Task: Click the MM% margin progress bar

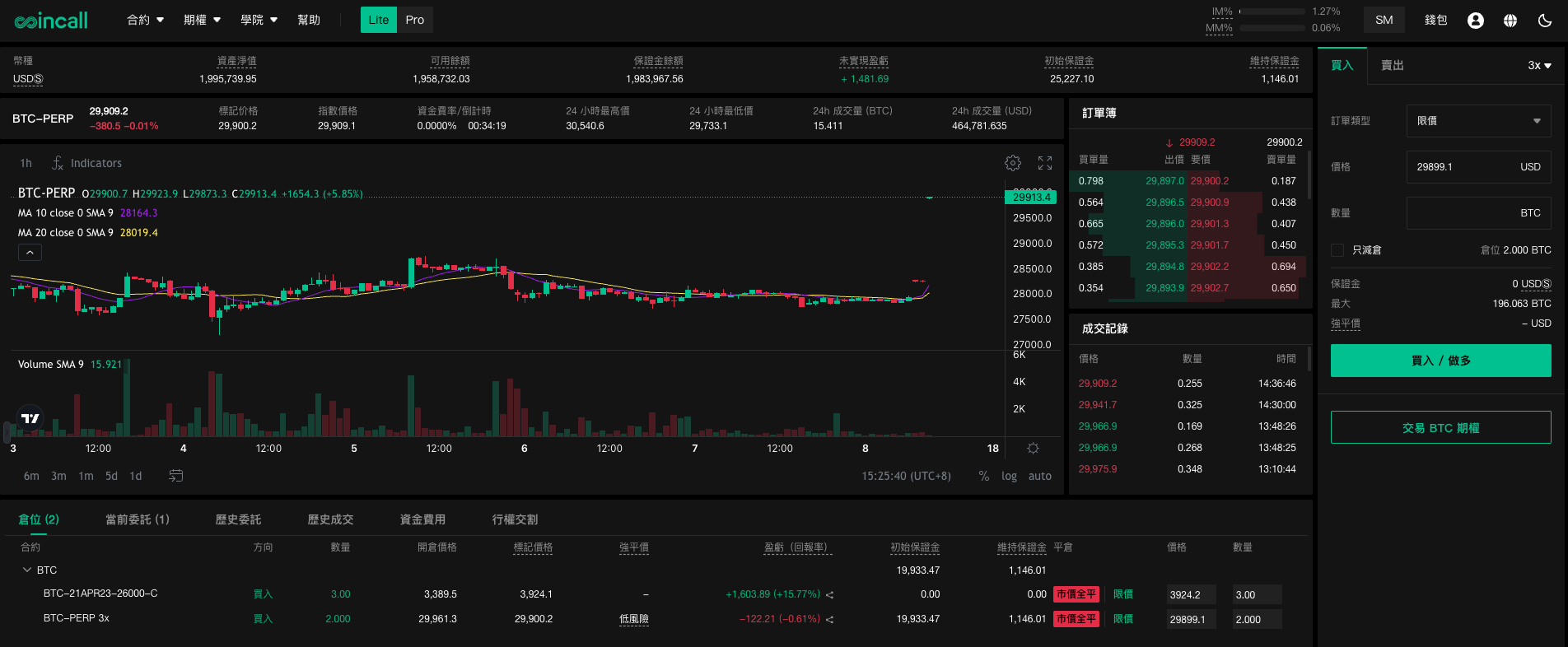Action: click(x=1272, y=28)
